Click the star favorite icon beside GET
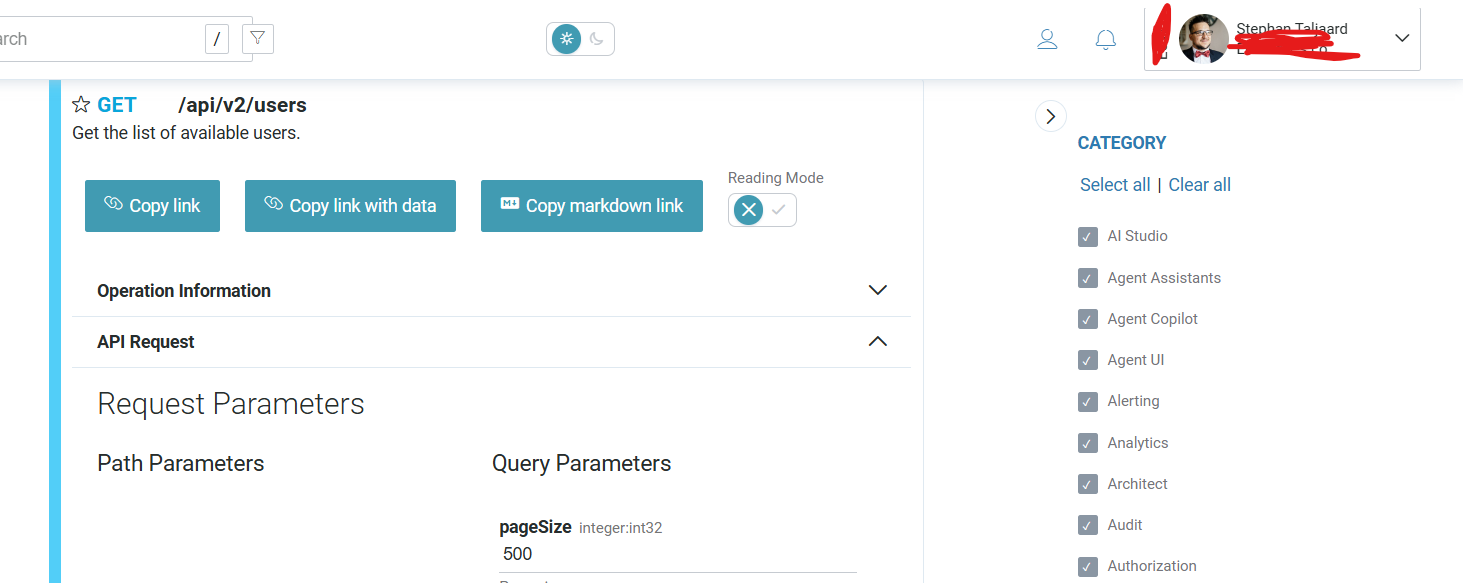 coord(81,105)
